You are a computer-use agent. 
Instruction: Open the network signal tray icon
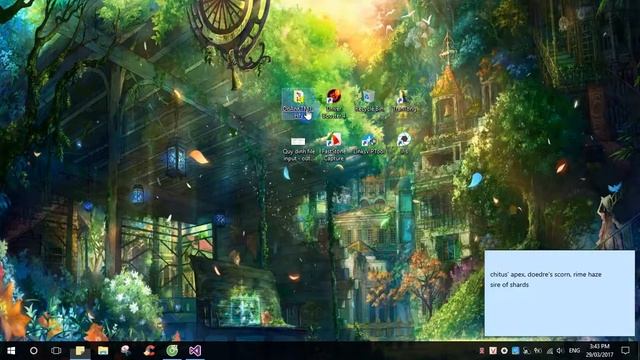(x=550, y=351)
